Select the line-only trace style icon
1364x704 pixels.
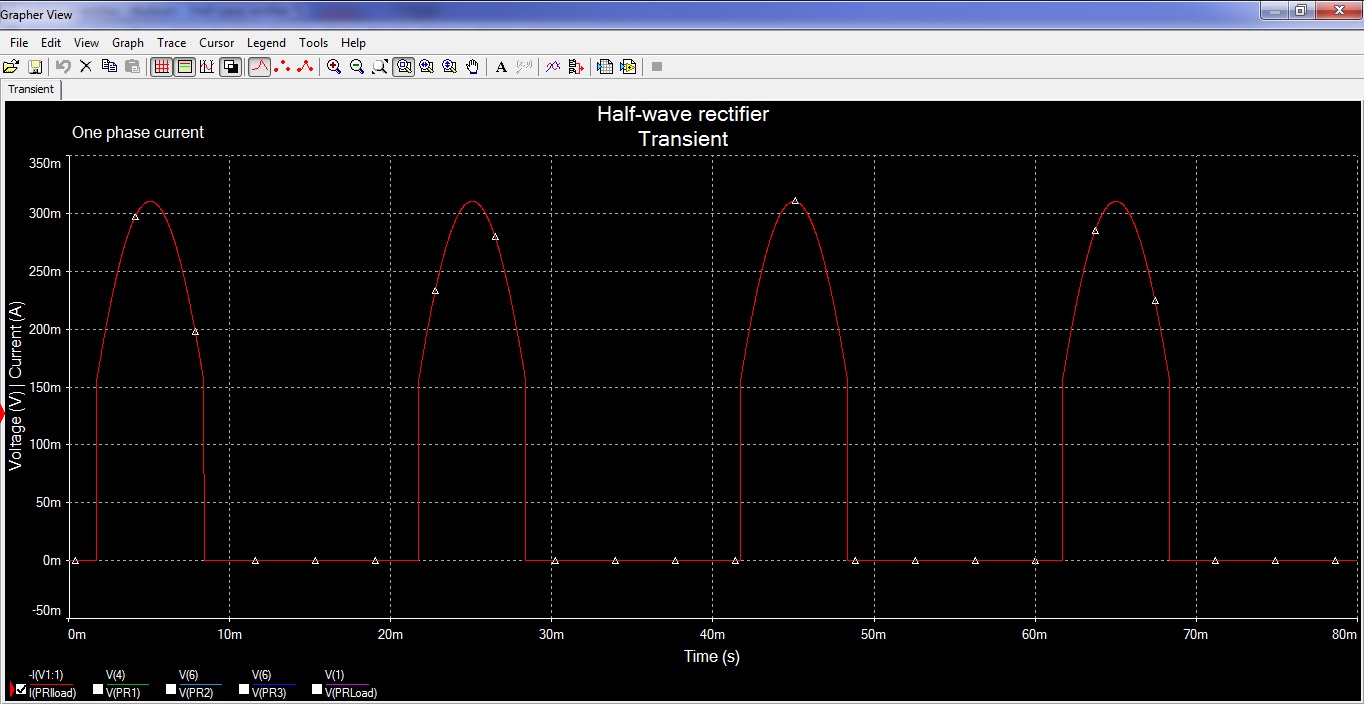258,66
